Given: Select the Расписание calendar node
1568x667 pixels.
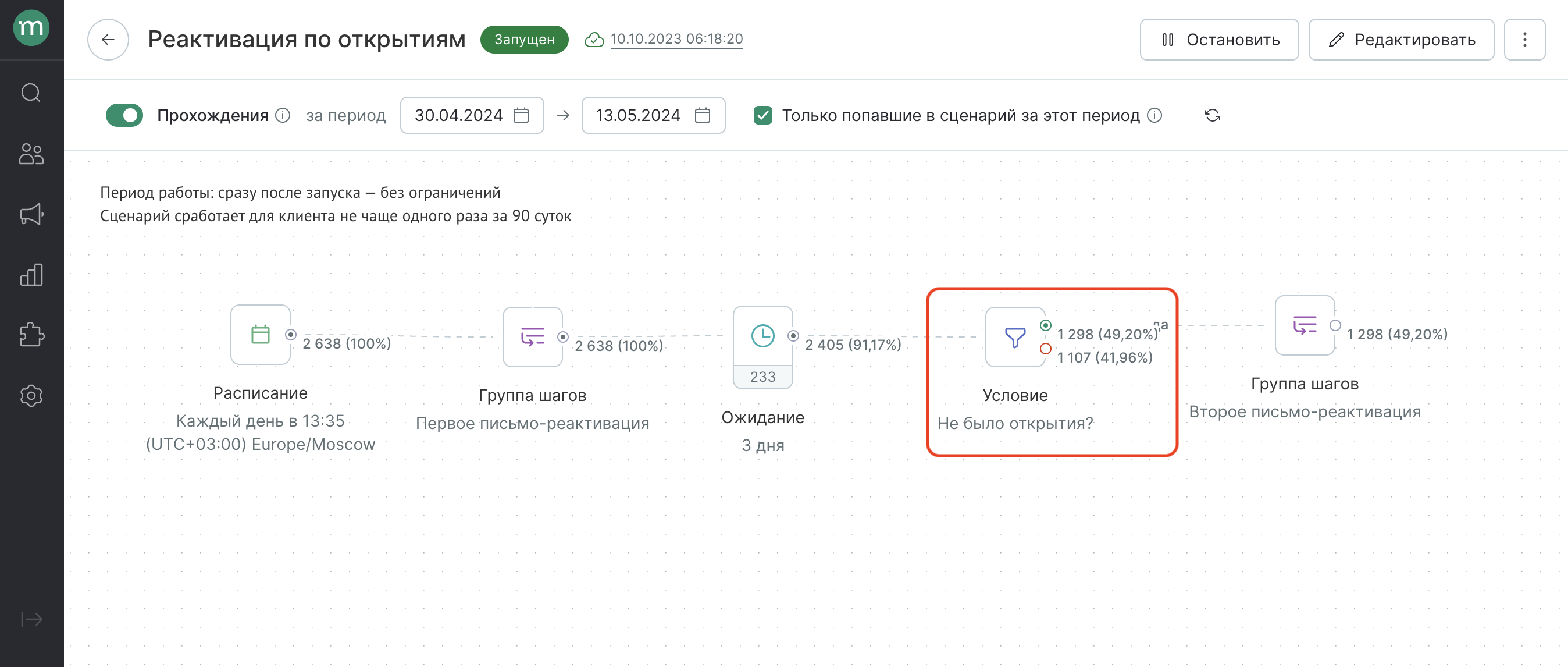Looking at the screenshot, I should click(261, 335).
